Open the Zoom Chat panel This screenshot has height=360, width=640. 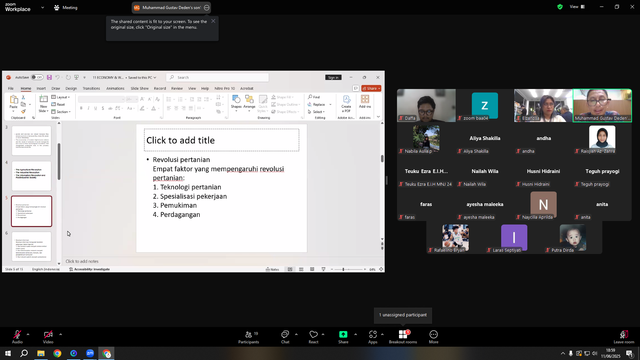point(285,337)
